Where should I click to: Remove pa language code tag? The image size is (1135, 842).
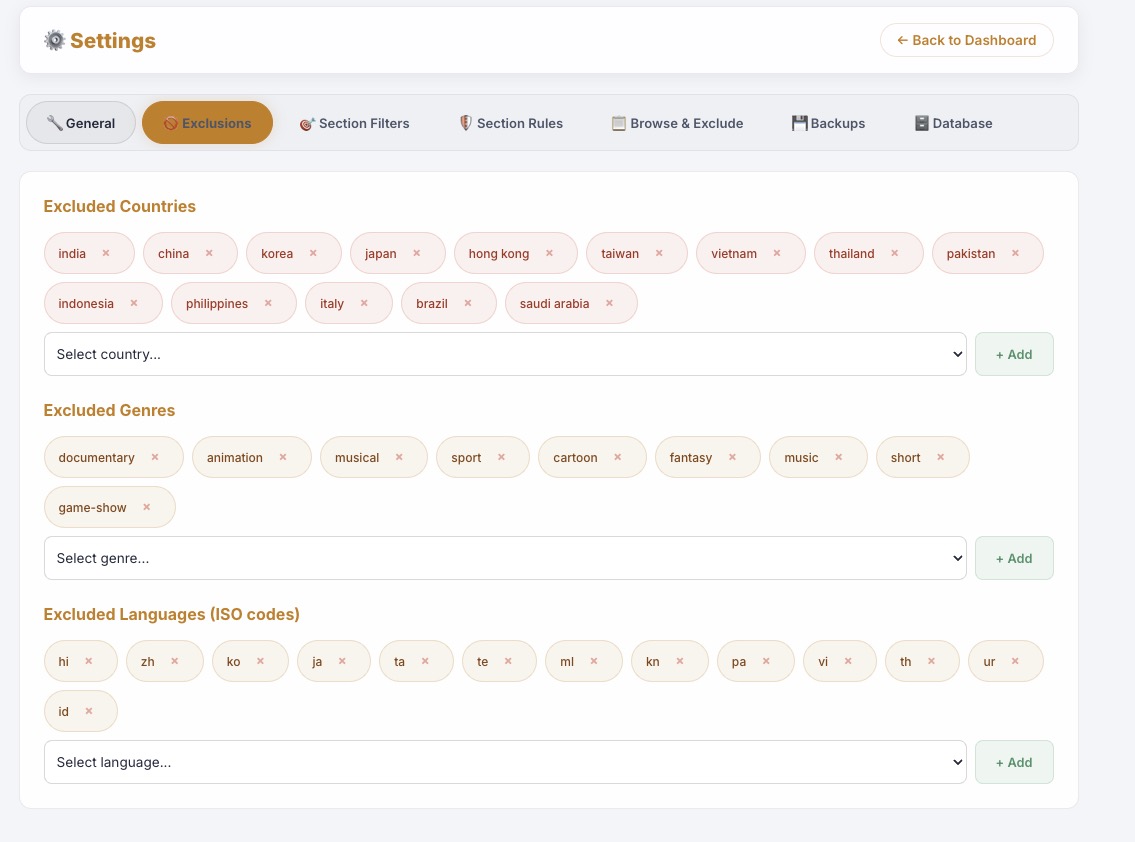pyautogui.click(x=767, y=662)
